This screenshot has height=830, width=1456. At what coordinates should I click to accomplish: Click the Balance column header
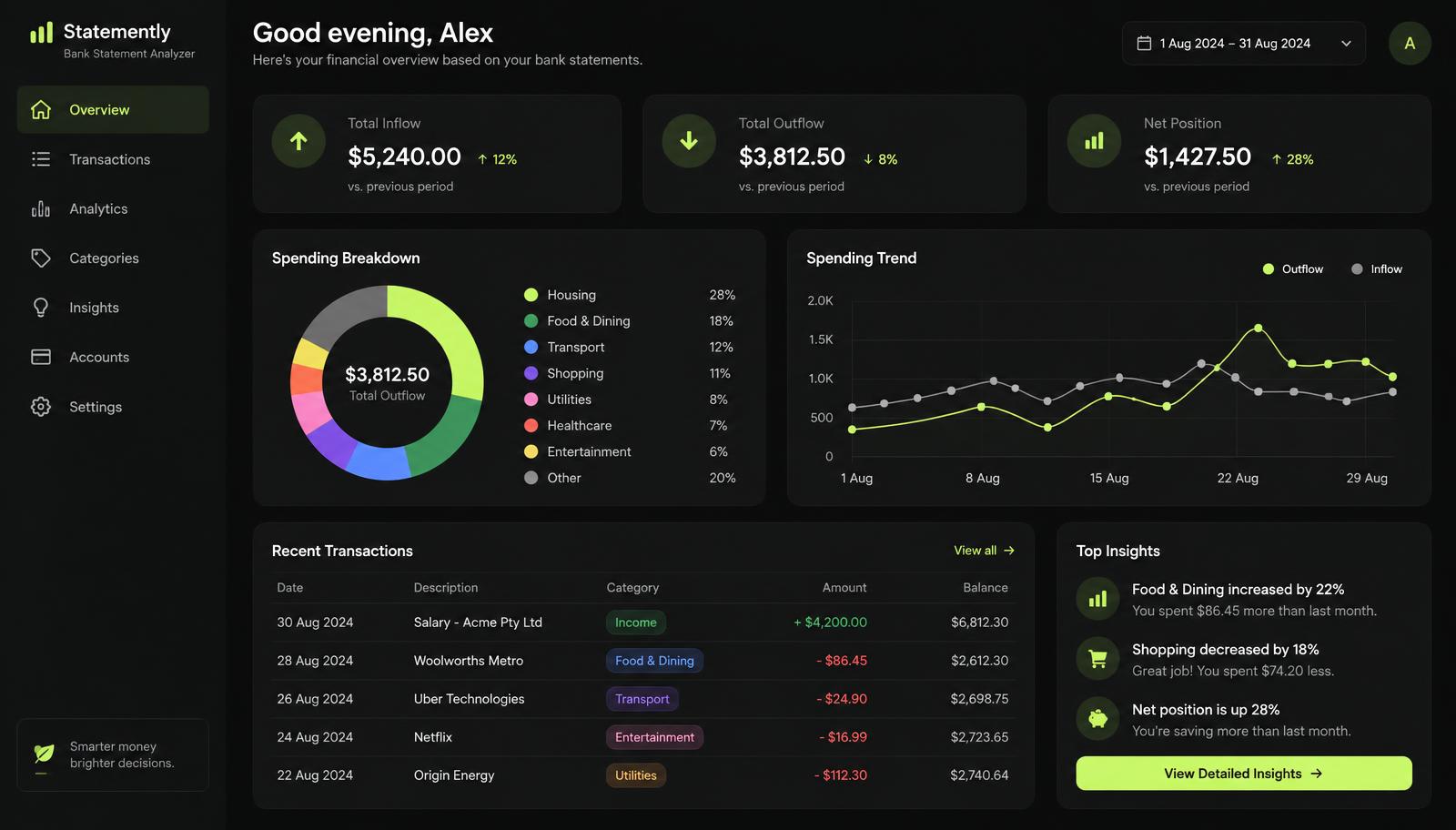[x=986, y=588]
